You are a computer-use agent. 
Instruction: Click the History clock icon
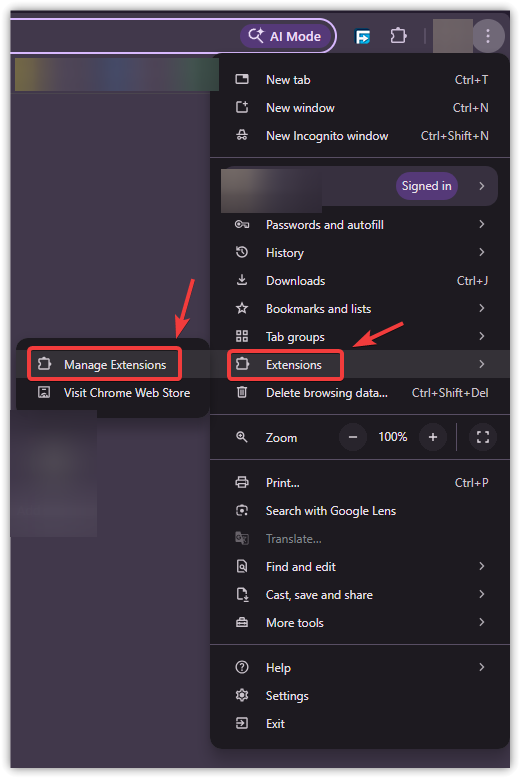242,252
